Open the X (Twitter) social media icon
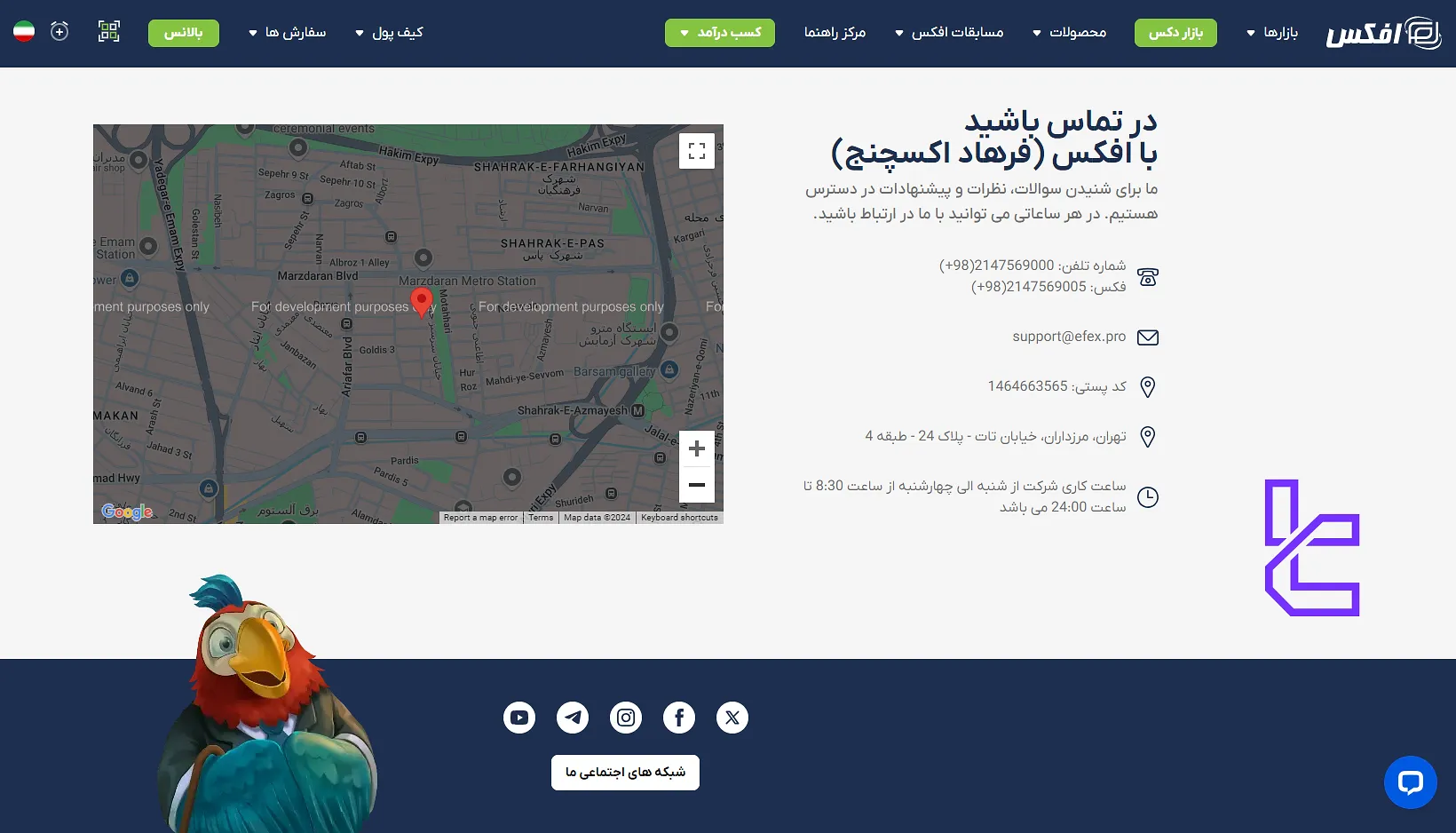1456x833 pixels. coord(732,718)
